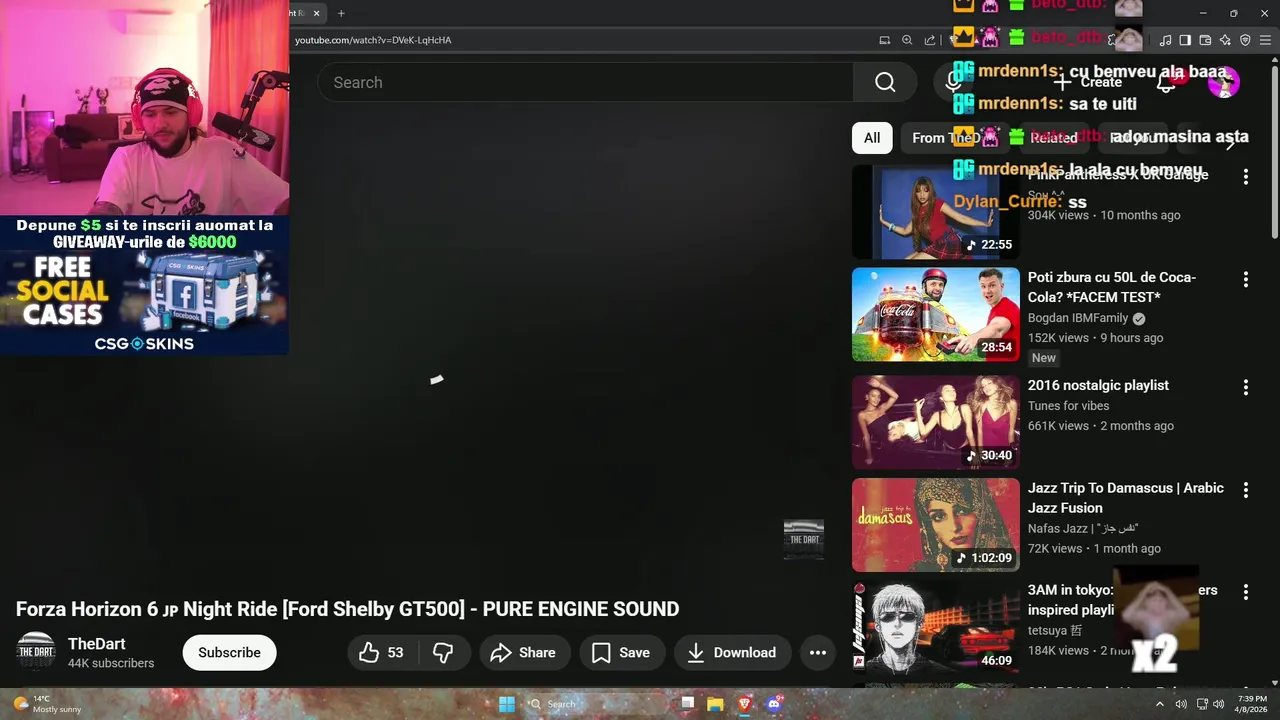Image resolution: width=1280 pixels, height=720 pixels.
Task: Open '2016 nostalgic playlist' title
Action: coord(1098,385)
